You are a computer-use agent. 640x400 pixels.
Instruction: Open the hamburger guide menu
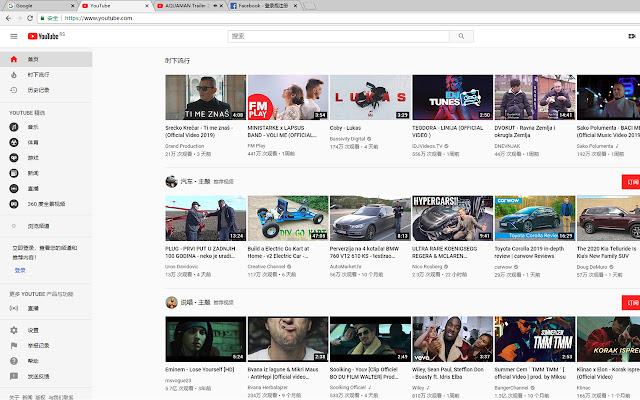point(13,37)
